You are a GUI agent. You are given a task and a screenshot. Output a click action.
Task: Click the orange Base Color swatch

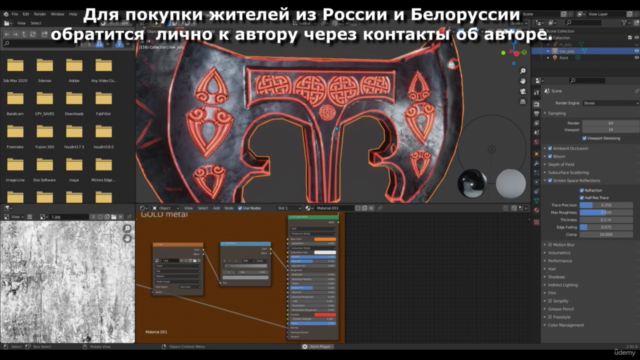pyautogui.click(x=325, y=239)
